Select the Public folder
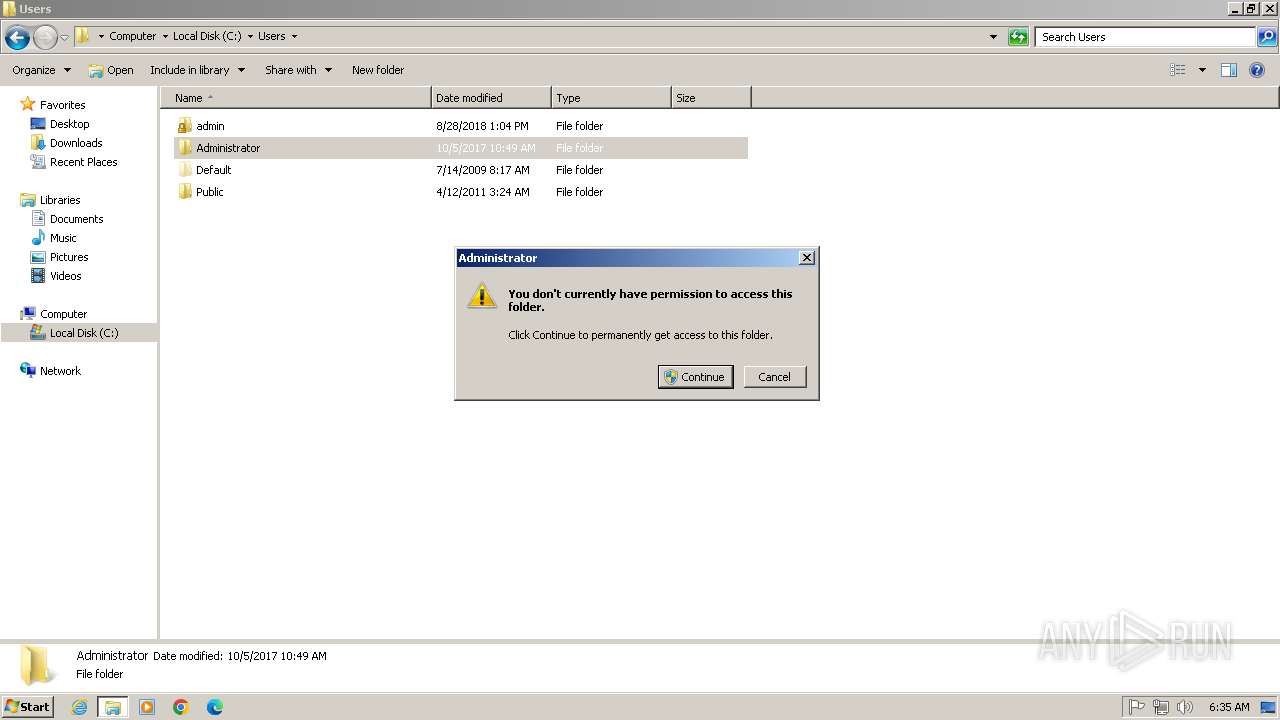The image size is (1280, 720). (x=209, y=192)
